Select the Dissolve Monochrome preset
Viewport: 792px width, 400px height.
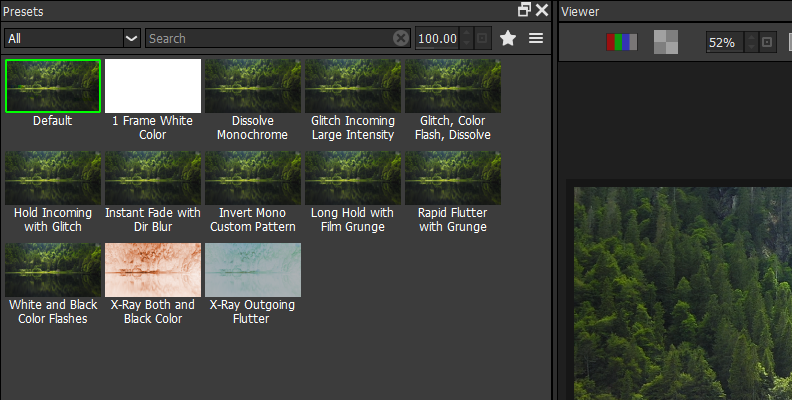(x=253, y=86)
